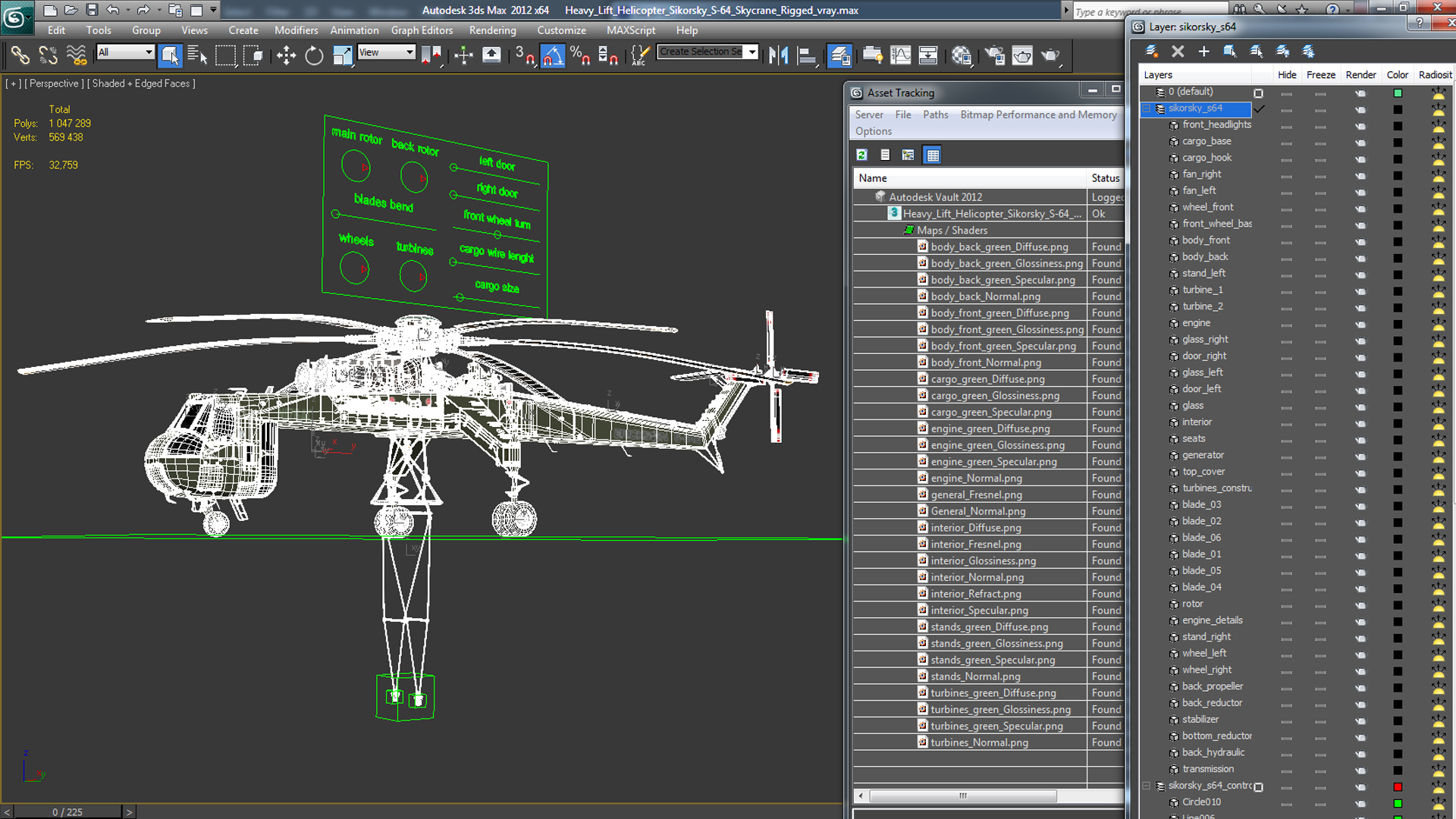Open the Rendering menu
Screen dimensions: 1456x819
click(x=492, y=30)
